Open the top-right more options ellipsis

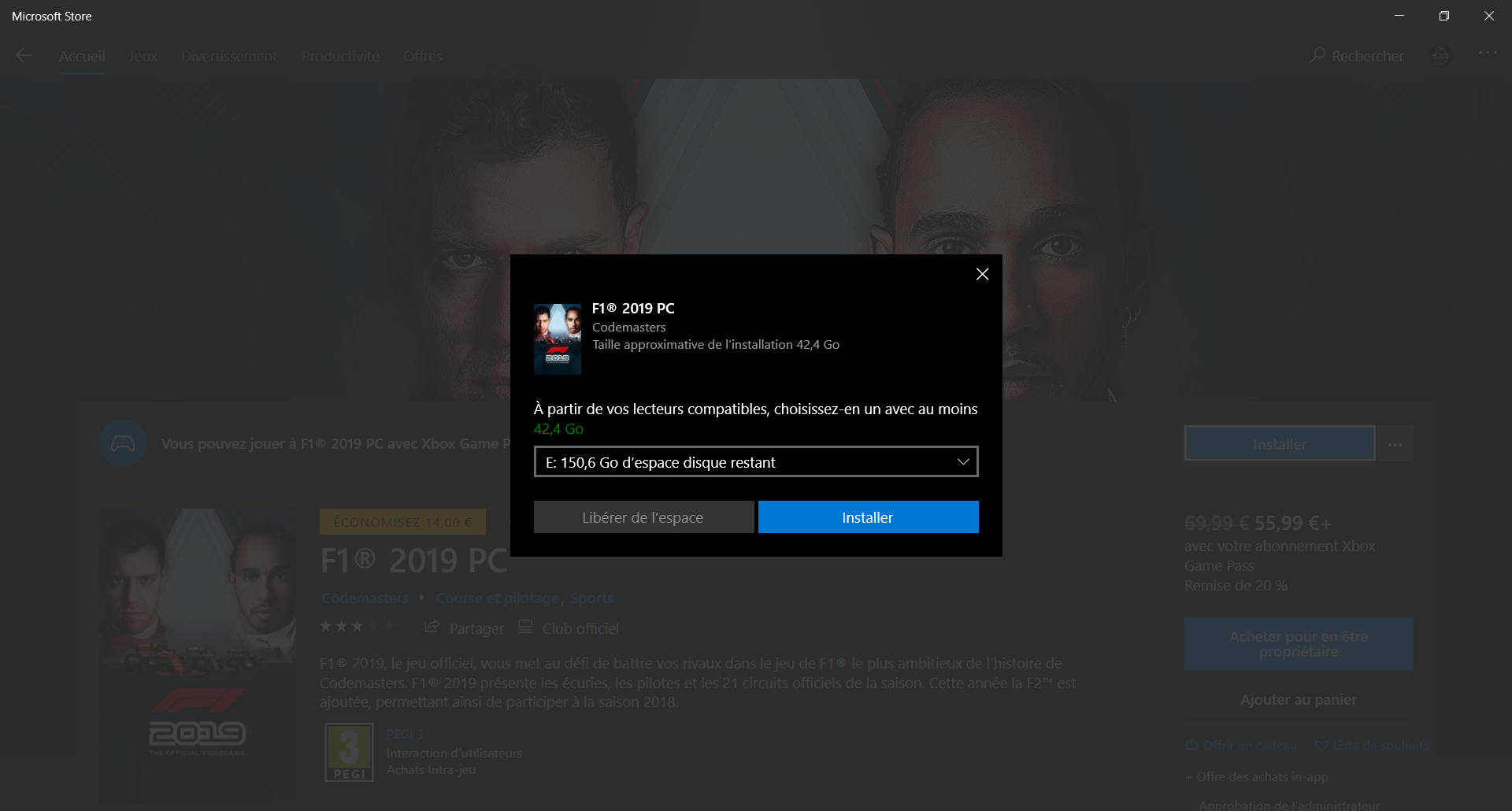(x=1488, y=53)
